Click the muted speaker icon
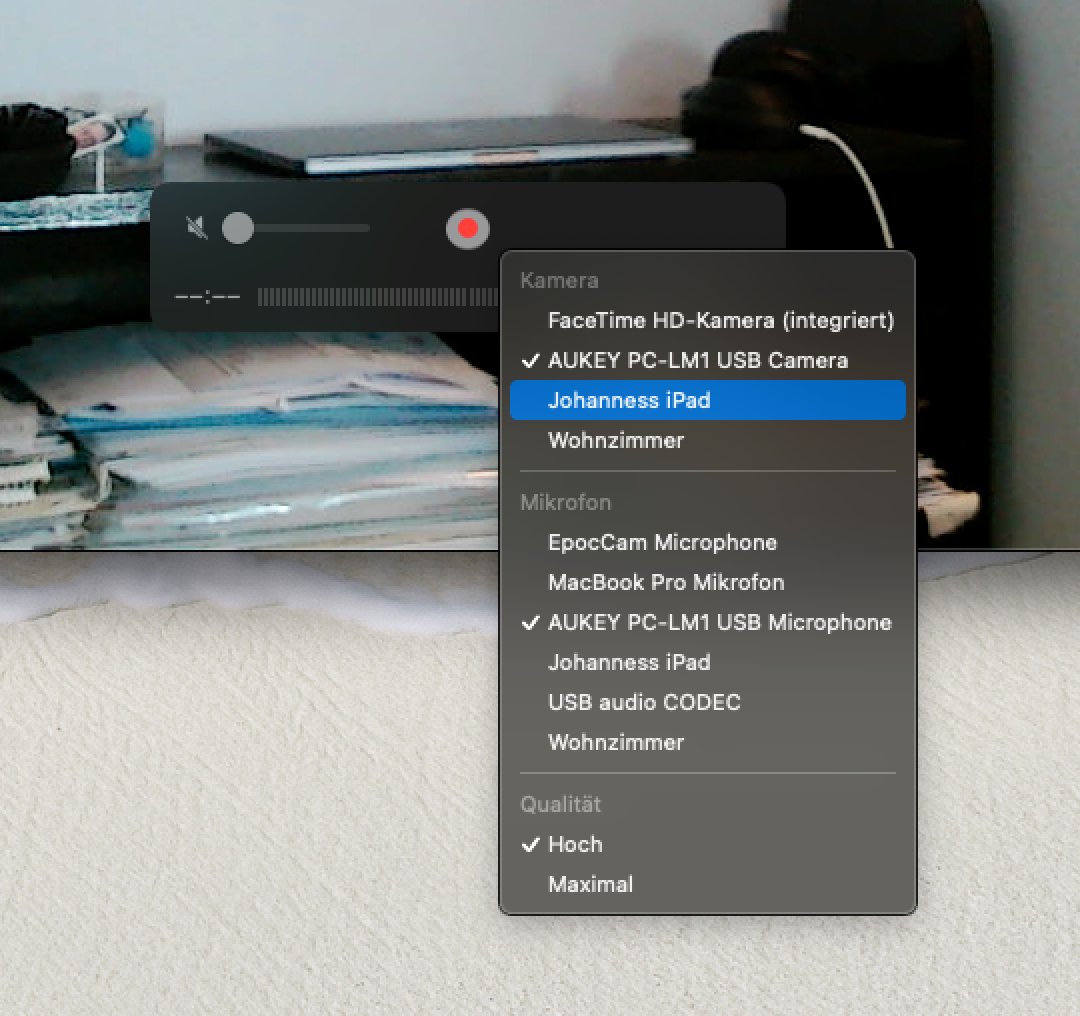1080x1016 pixels. coord(197,228)
